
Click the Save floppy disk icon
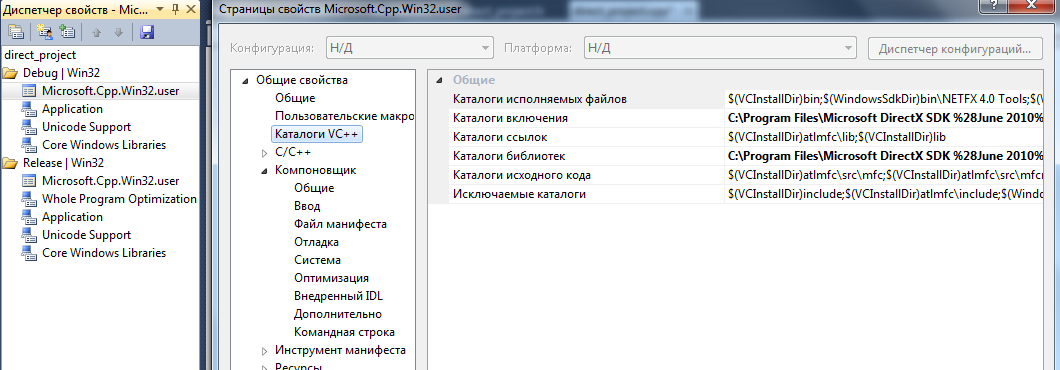147,32
